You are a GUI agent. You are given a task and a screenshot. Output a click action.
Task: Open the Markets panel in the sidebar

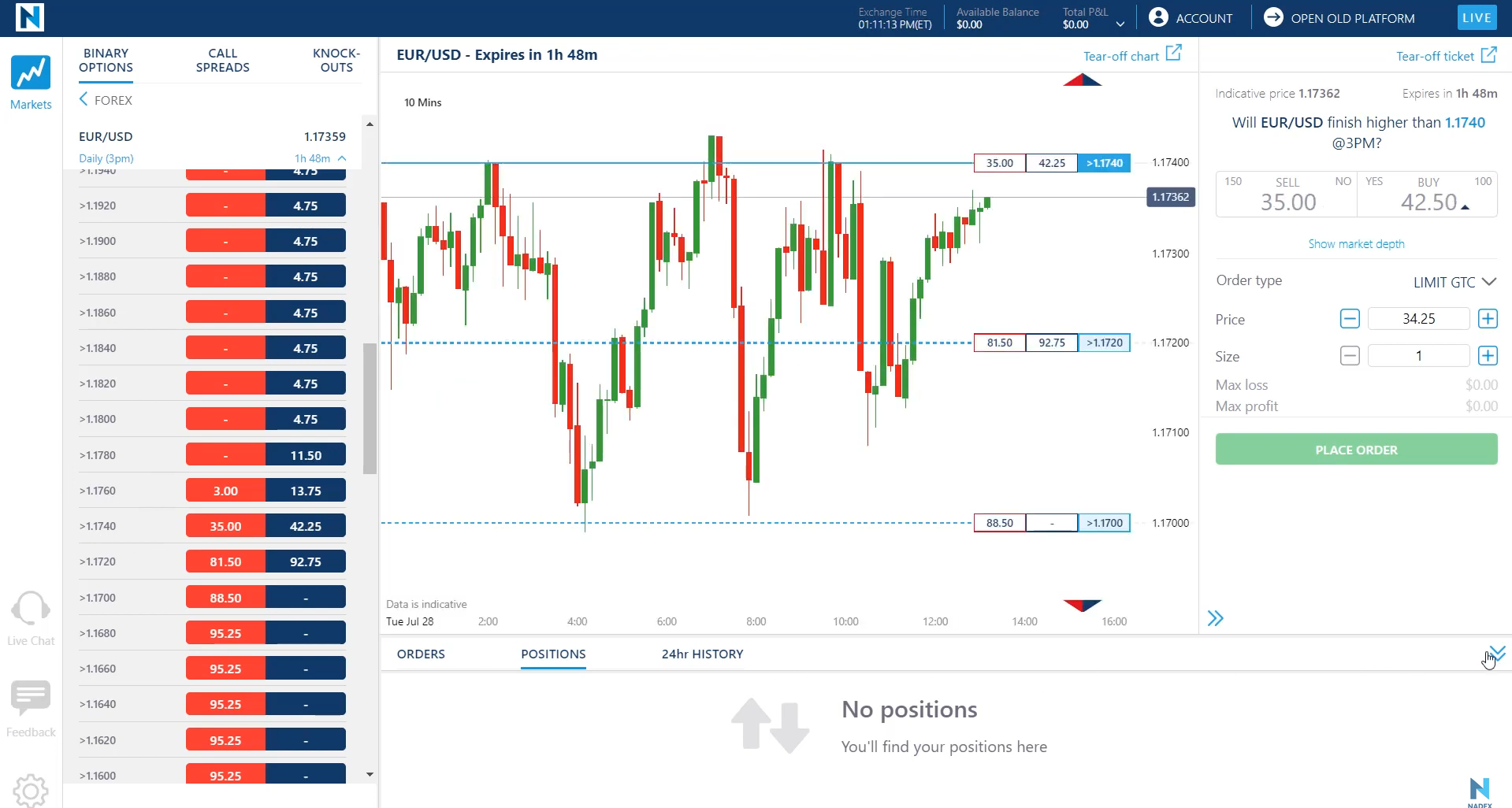click(x=30, y=81)
